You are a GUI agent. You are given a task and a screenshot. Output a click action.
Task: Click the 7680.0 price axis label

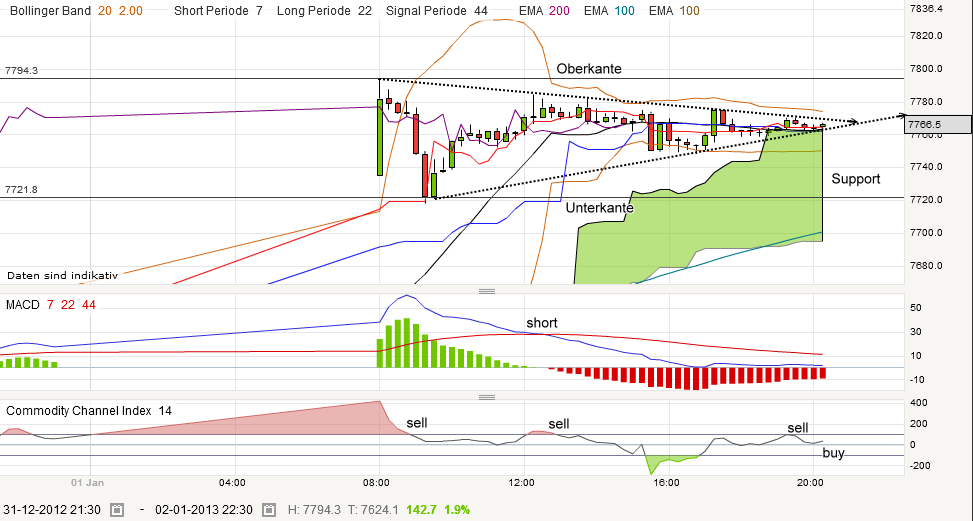[925, 265]
